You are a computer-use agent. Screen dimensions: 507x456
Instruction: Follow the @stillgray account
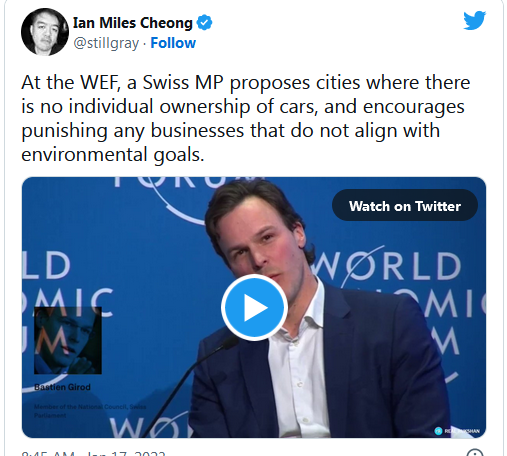[x=173, y=43]
